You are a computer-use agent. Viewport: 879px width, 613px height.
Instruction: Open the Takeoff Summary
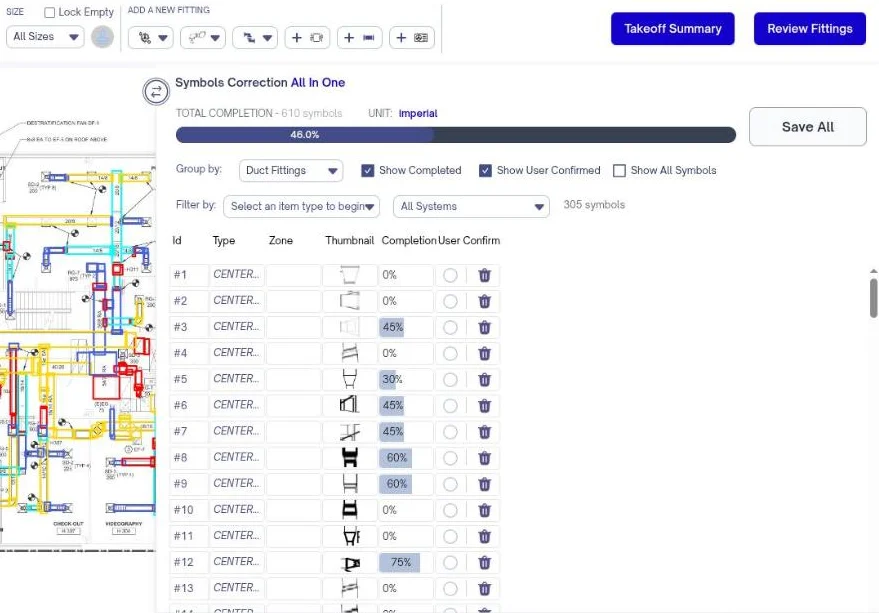click(x=673, y=29)
